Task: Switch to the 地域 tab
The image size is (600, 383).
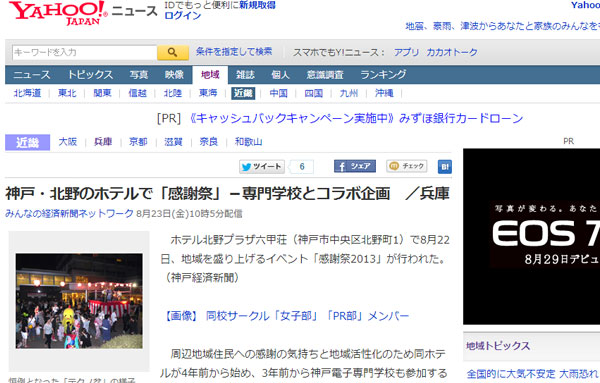Action: pyautogui.click(x=210, y=75)
